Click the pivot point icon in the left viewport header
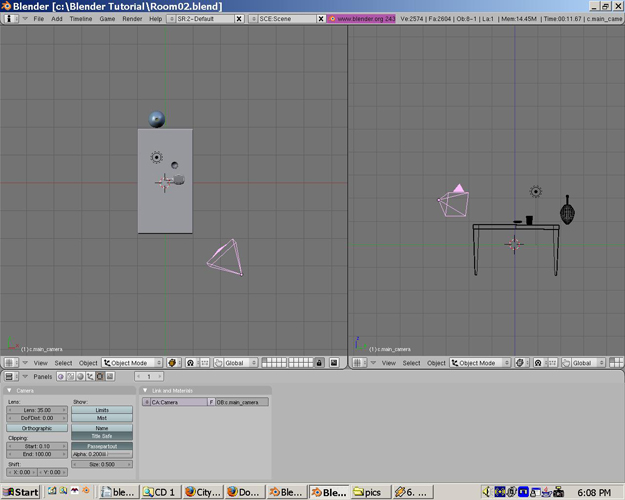The image size is (625, 500). (x=191, y=363)
